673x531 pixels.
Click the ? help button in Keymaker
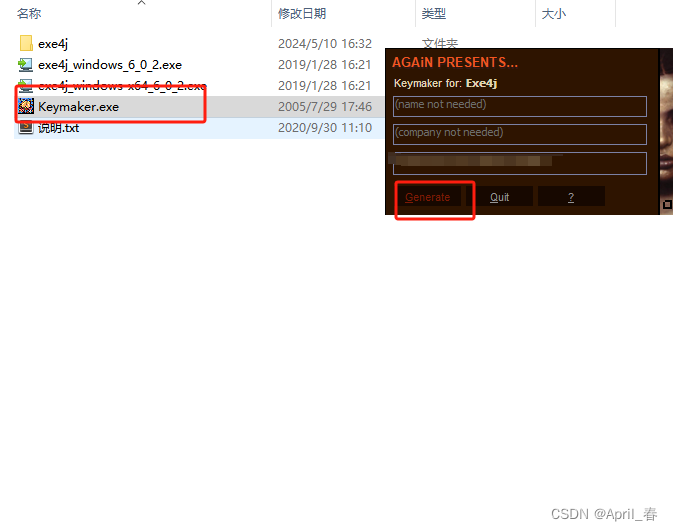(x=571, y=197)
